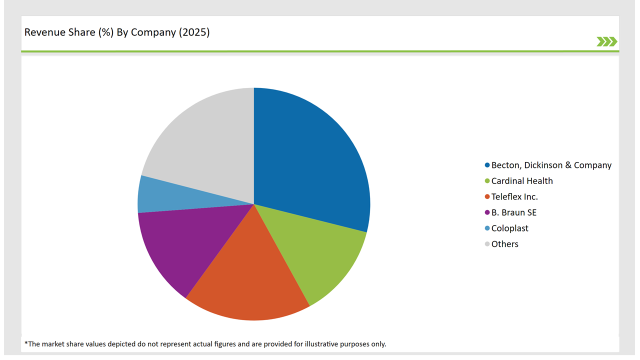
Task: Select the 'Cardinal Health' legend label
Action: pyautogui.click(x=522, y=181)
